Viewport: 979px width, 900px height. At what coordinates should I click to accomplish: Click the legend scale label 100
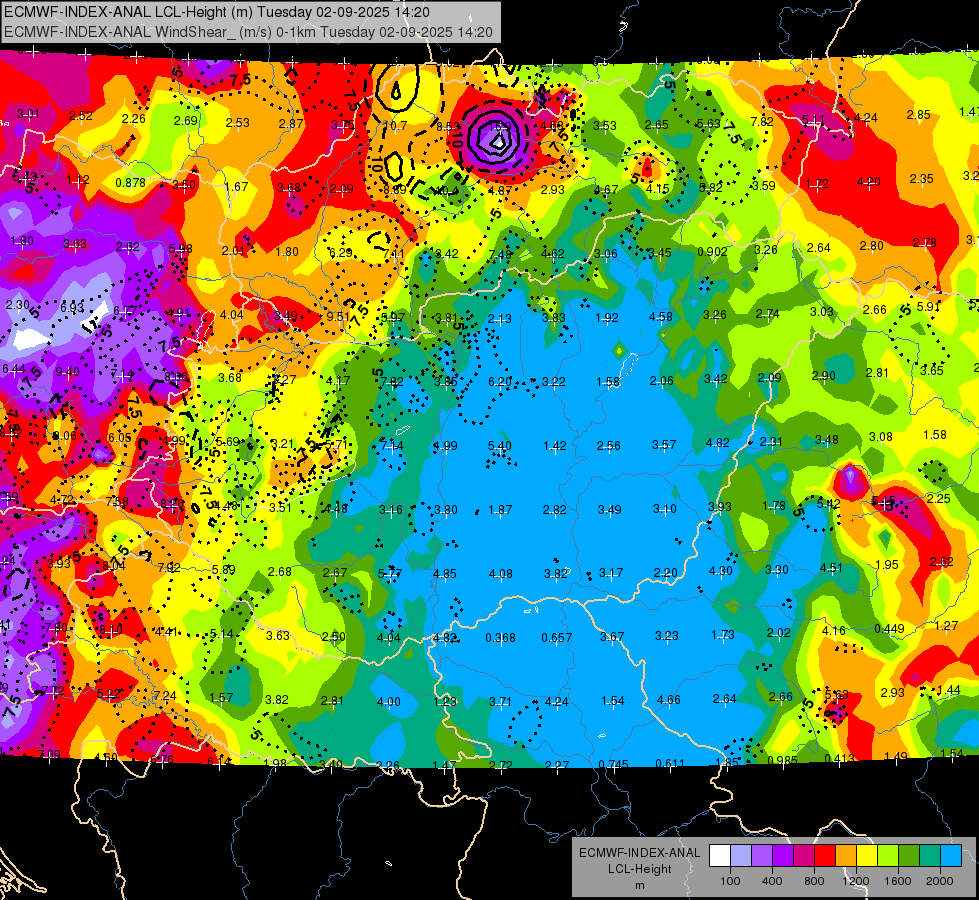(x=730, y=881)
